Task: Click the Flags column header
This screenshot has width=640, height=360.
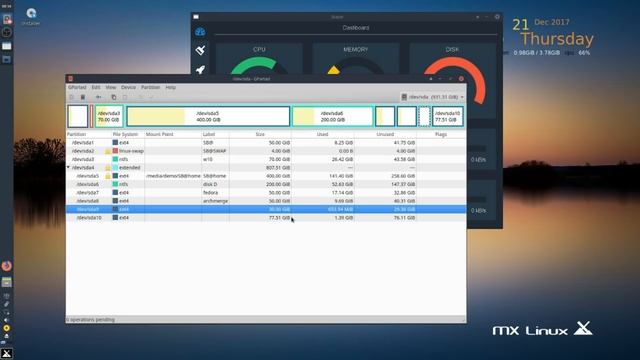Action: tap(441, 134)
